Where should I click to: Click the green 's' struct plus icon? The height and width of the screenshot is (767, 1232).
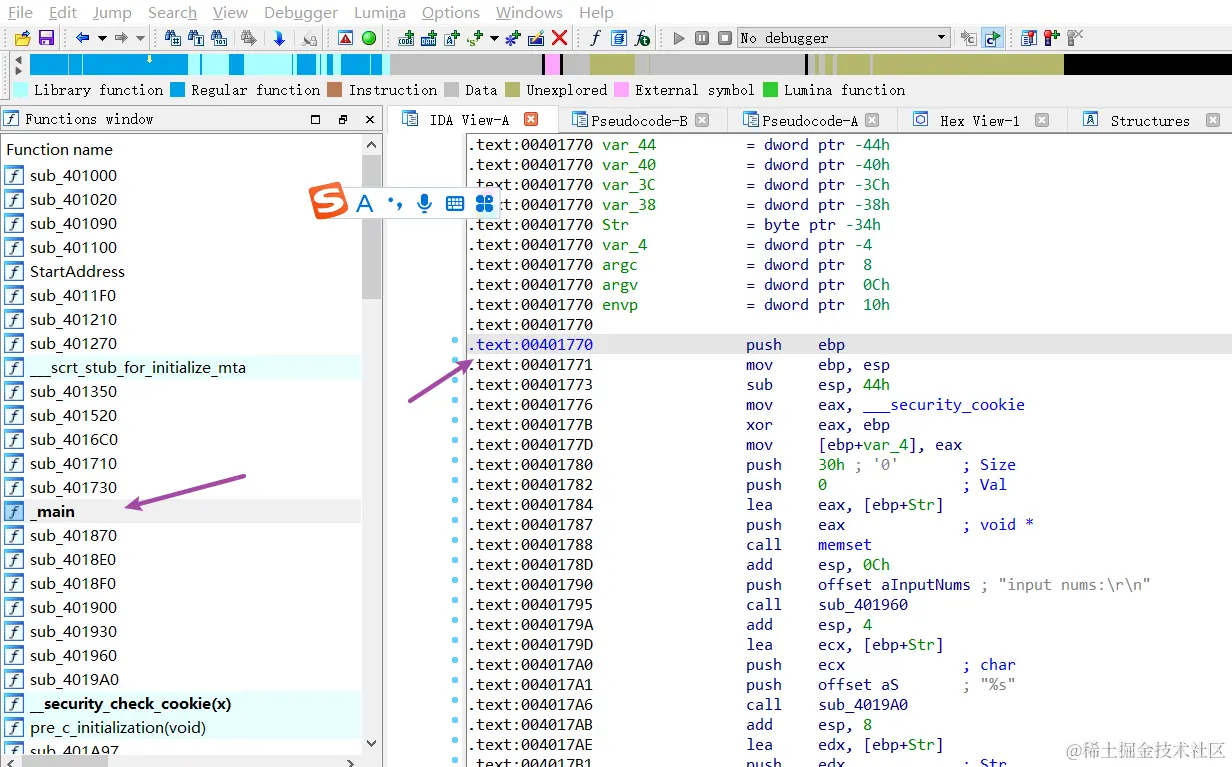coord(475,38)
